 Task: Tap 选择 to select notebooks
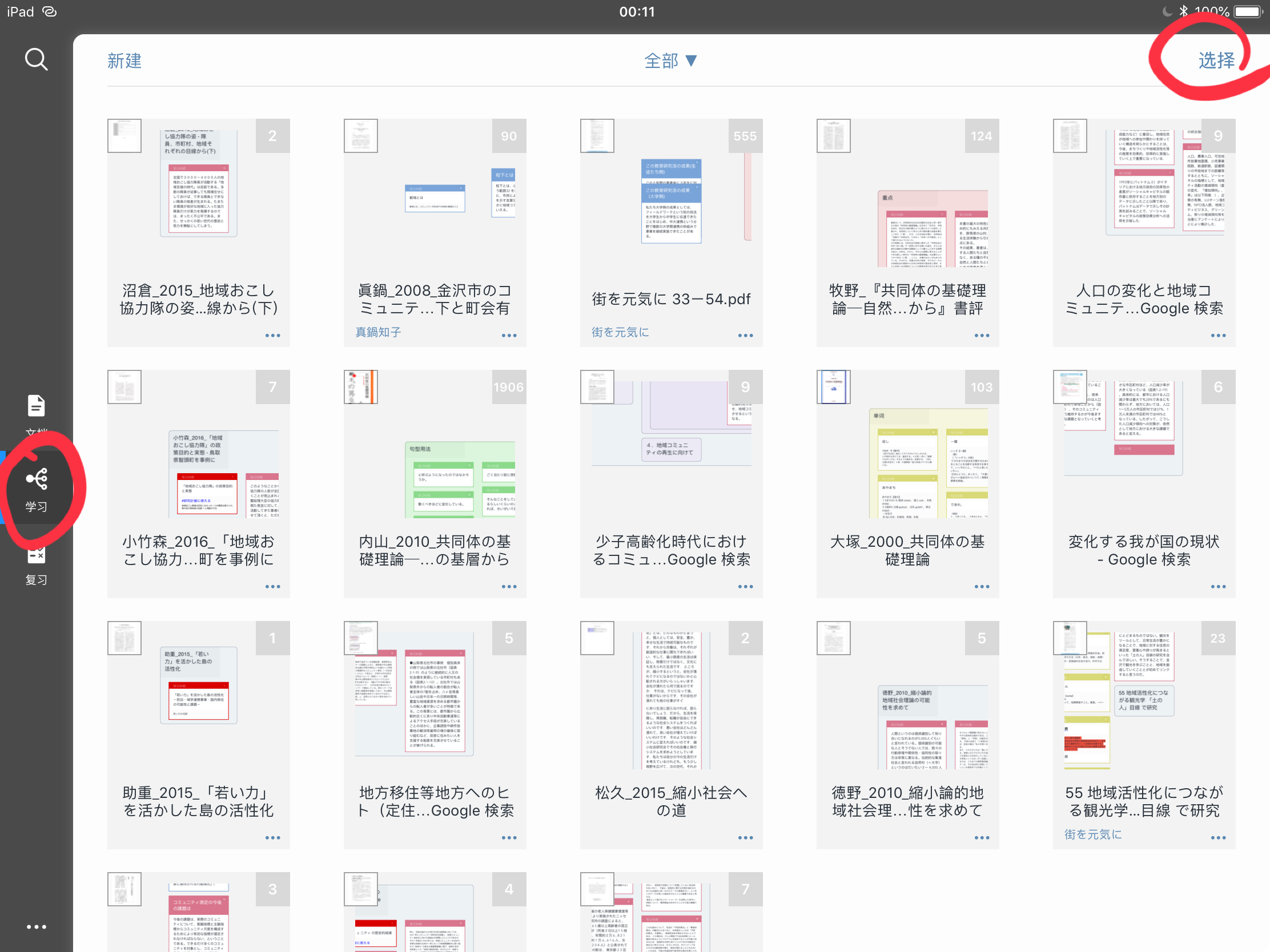pyautogui.click(x=1216, y=60)
